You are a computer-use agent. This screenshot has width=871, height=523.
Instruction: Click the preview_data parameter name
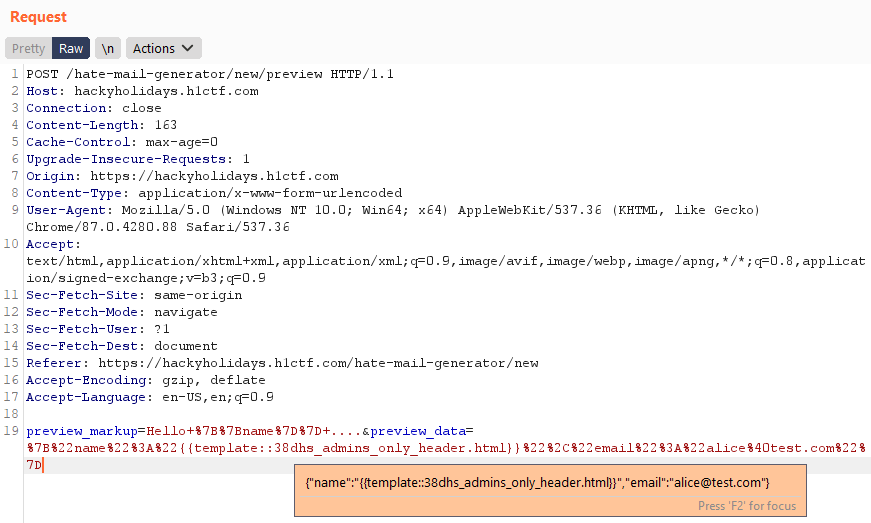[x=418, y=431]
